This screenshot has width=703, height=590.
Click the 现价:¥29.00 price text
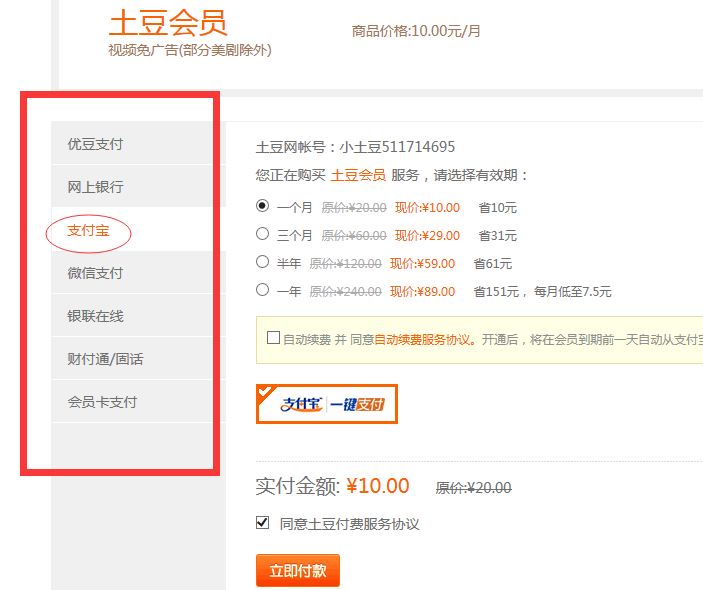click(427, 235)
